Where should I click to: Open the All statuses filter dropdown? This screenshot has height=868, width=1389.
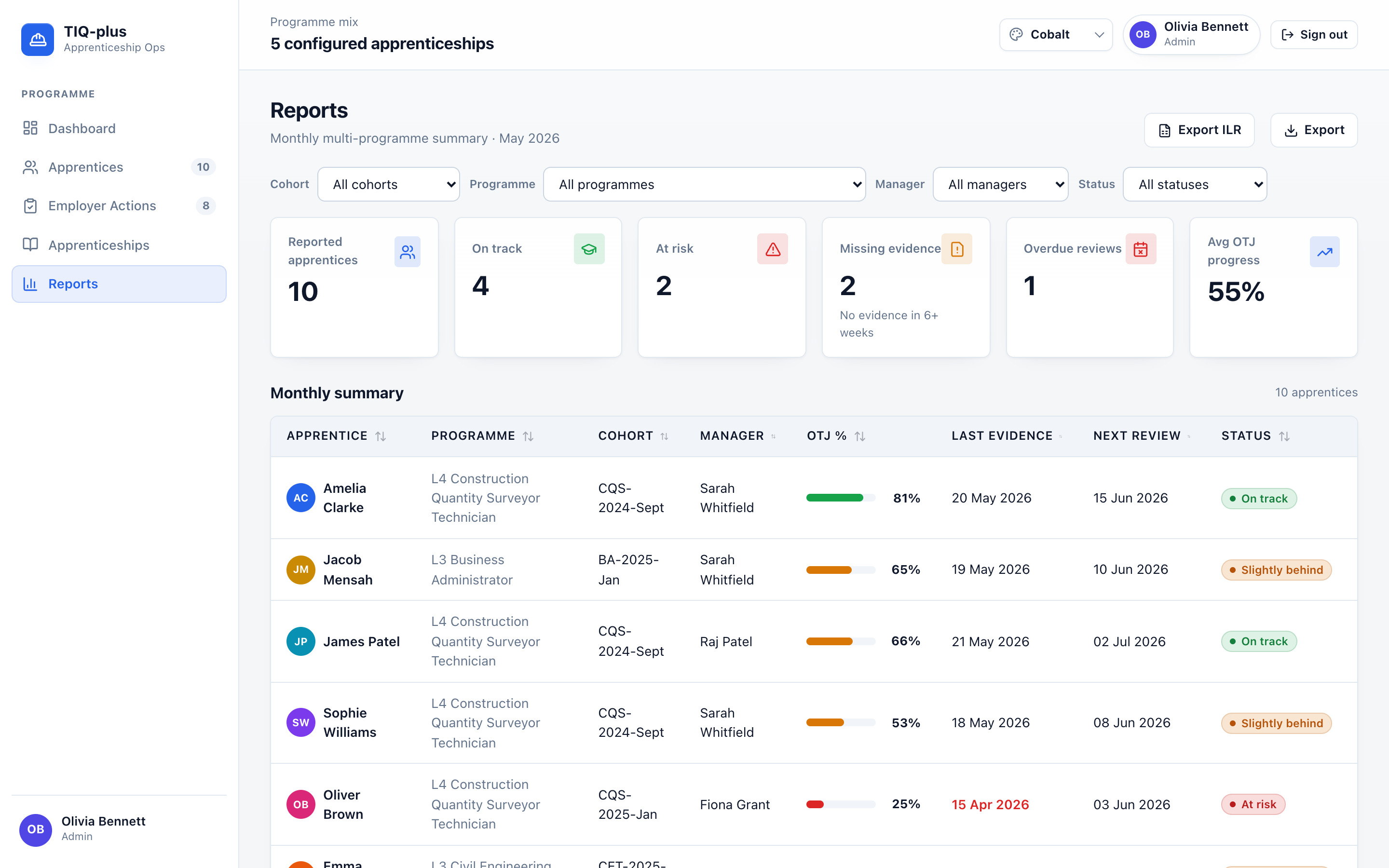(x=1195, y=184)
